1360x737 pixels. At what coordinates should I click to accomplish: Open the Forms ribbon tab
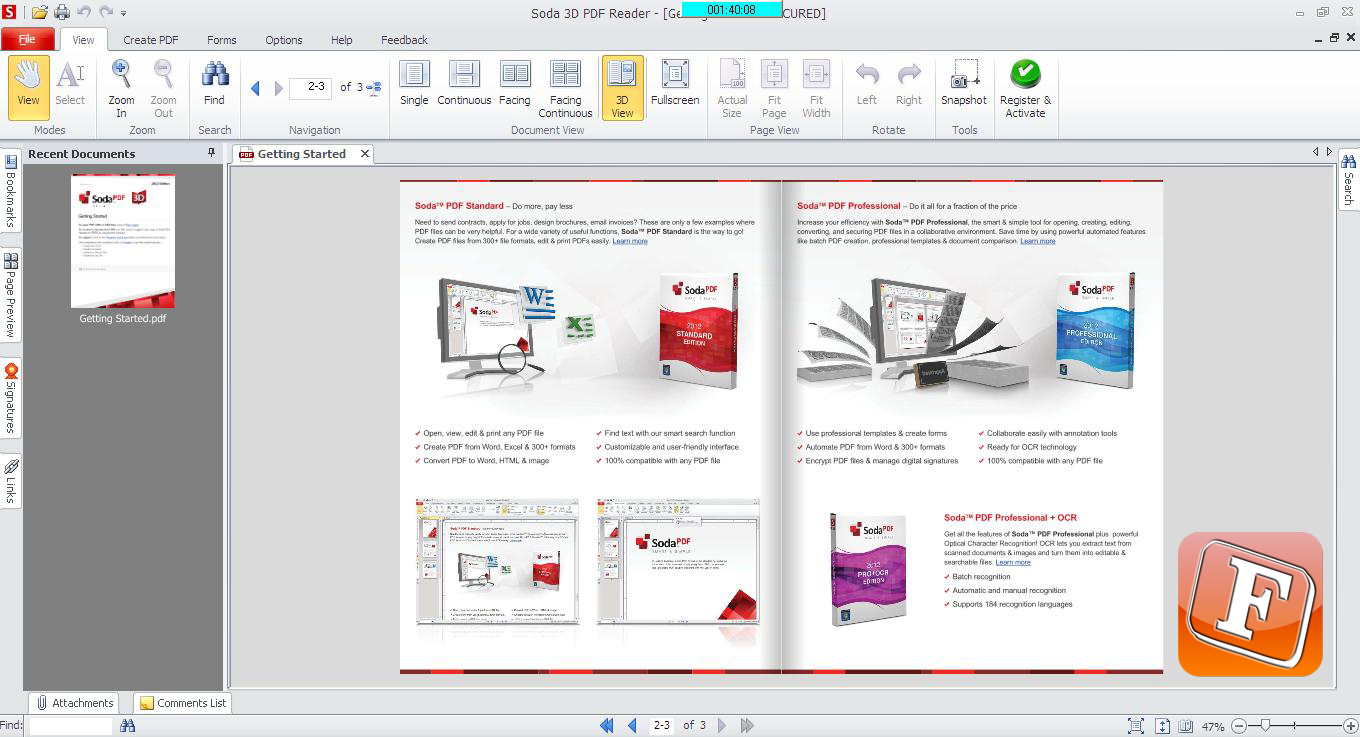222,40
